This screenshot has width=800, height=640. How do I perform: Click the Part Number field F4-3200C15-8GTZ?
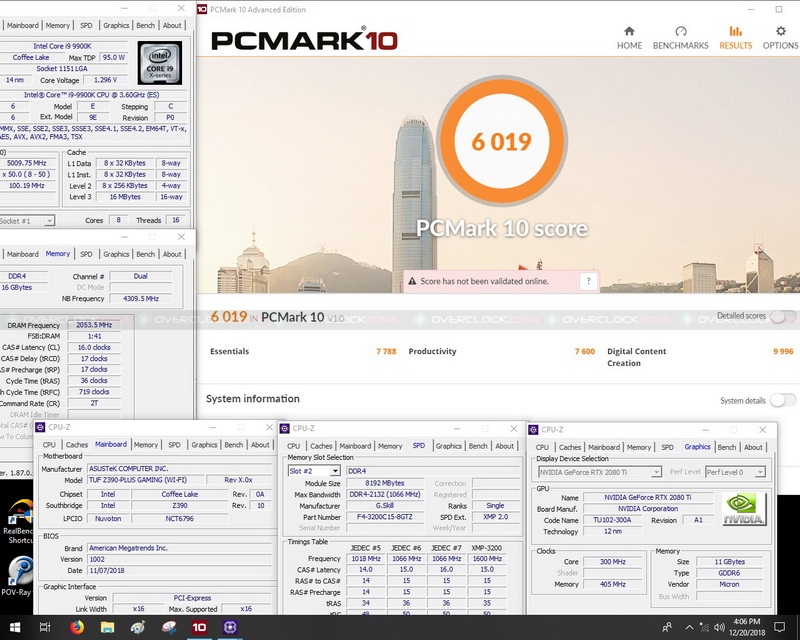(x=384, y=516)
